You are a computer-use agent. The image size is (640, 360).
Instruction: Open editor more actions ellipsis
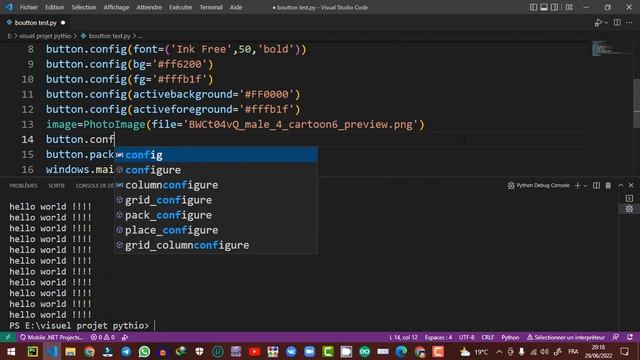(x=629, y=23)
